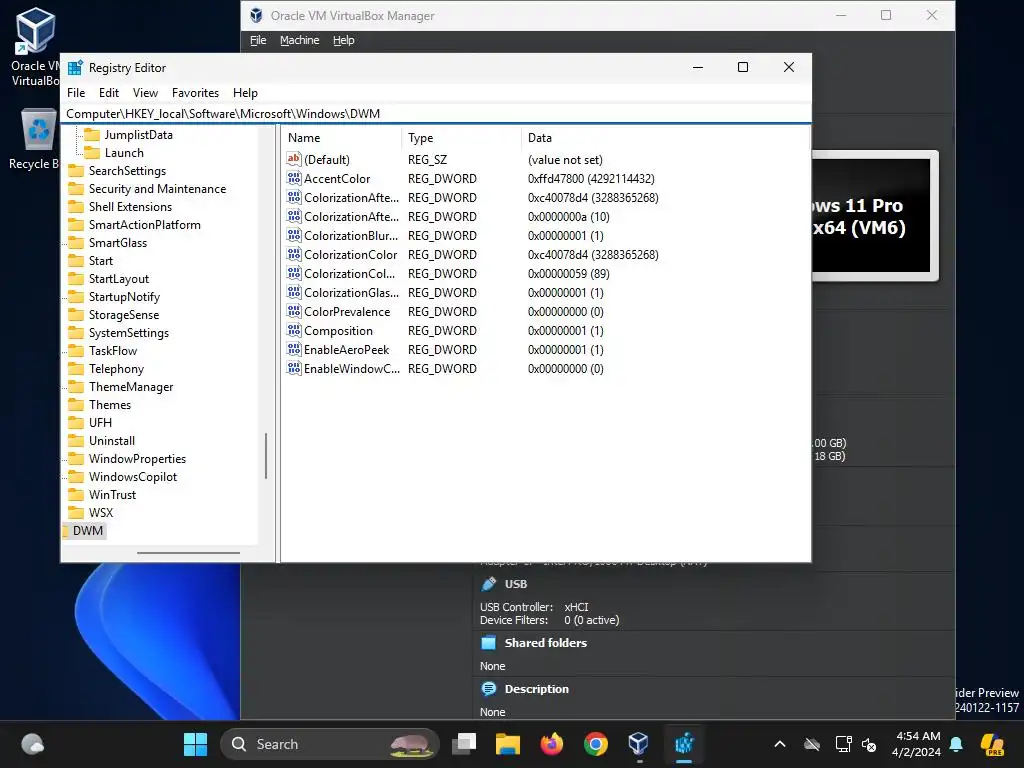The image size is (1024, 768).
Task: Click the Shared folders icon in VirtualBox
Action: 488,643
